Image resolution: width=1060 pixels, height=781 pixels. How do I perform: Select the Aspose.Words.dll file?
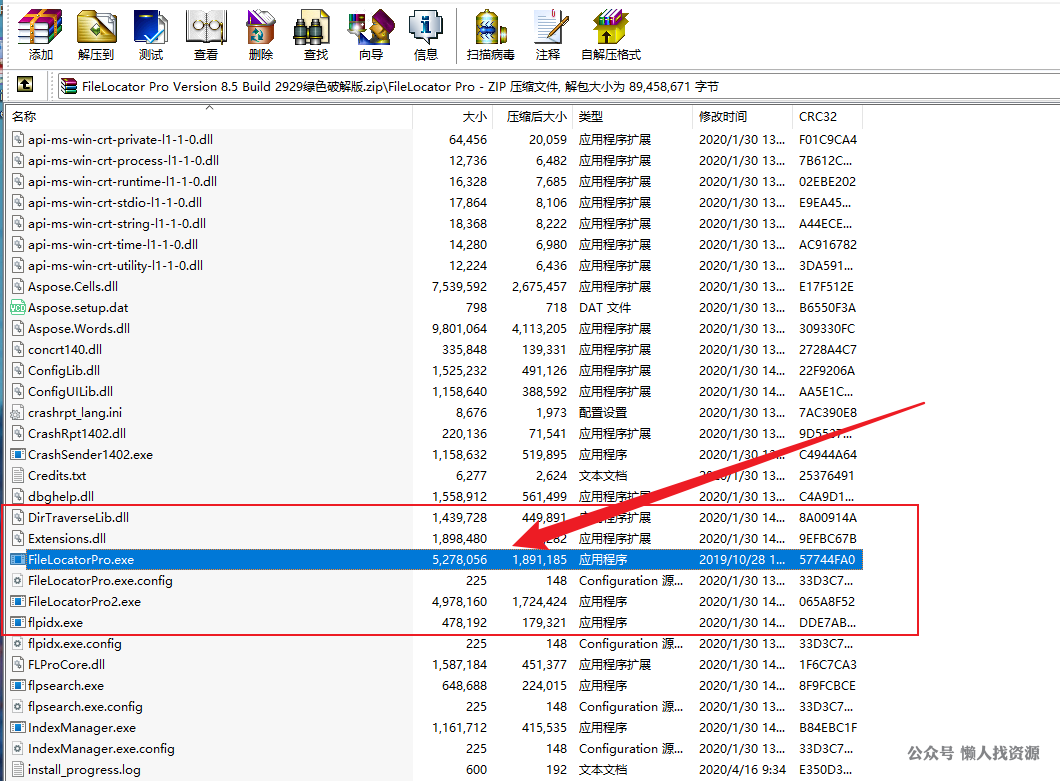click(79, 328)
